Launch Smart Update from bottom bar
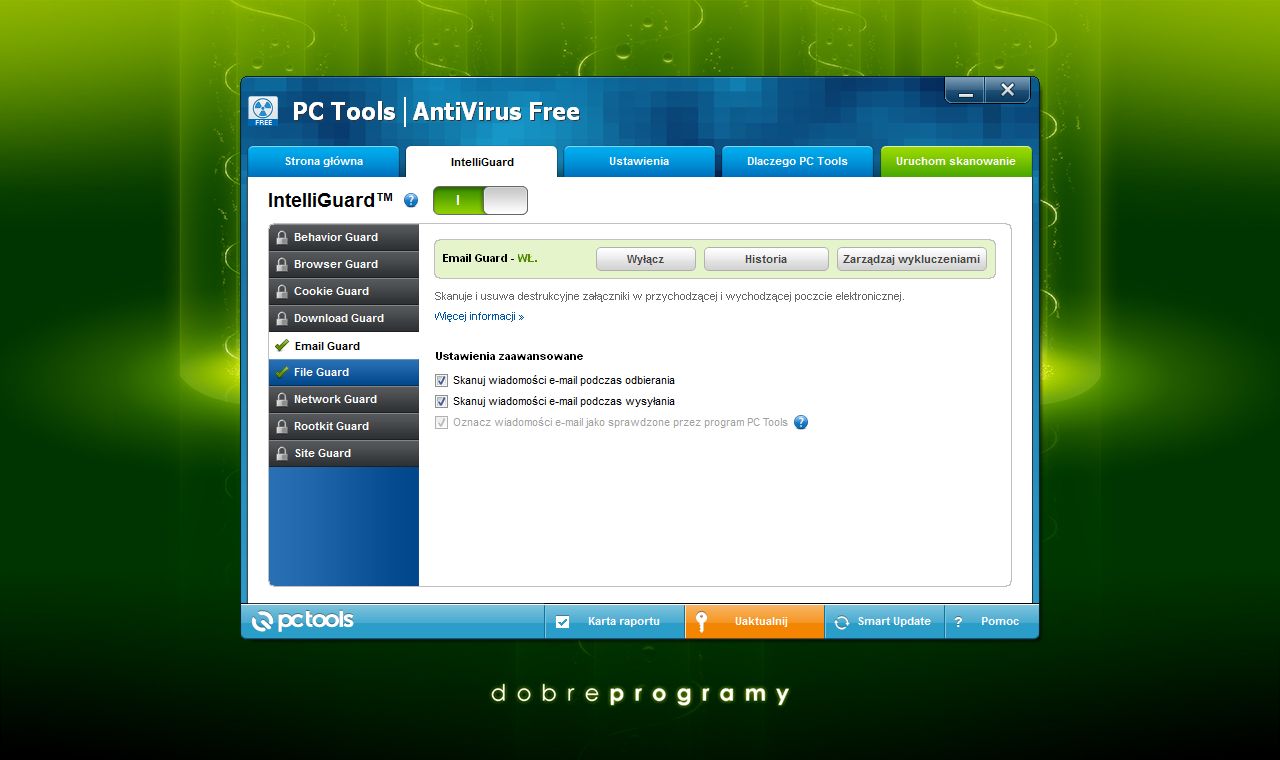1280x760 pixels. pos(885,622)
